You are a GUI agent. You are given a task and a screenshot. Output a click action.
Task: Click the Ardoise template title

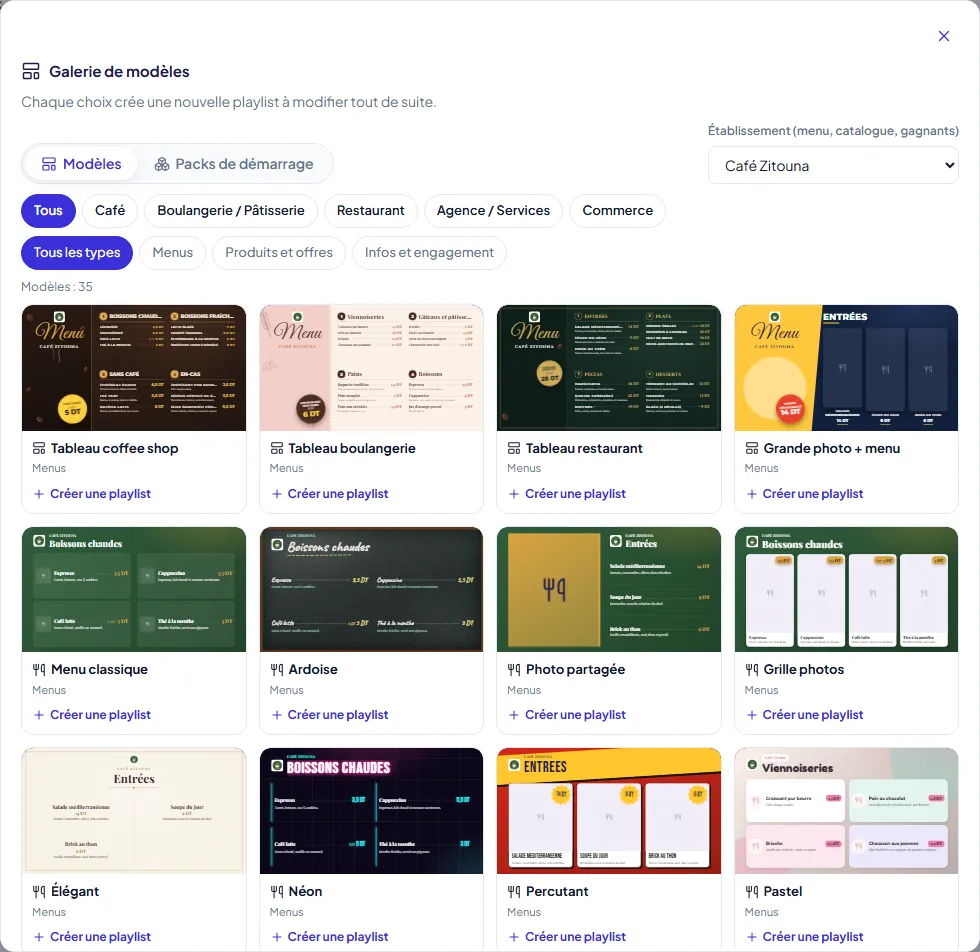click(x=313, y=669)
